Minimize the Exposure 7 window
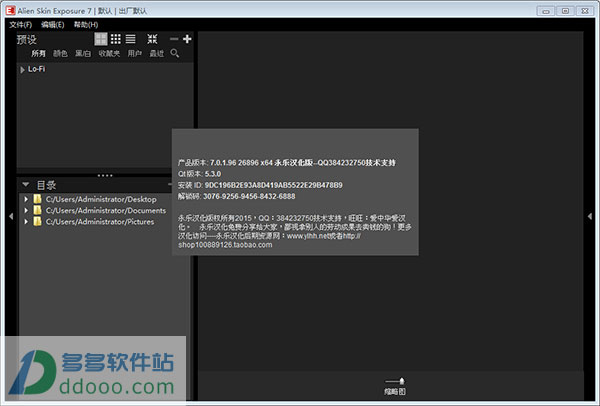The image size is (600, 406). pyautogui.click(x=546, y=11)
